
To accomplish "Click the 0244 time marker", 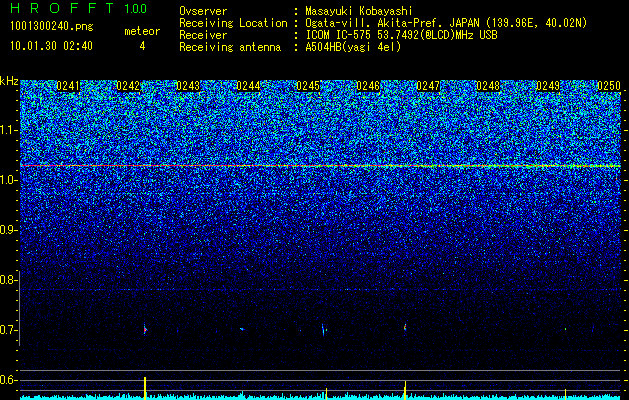I will [x=248, y=86].
